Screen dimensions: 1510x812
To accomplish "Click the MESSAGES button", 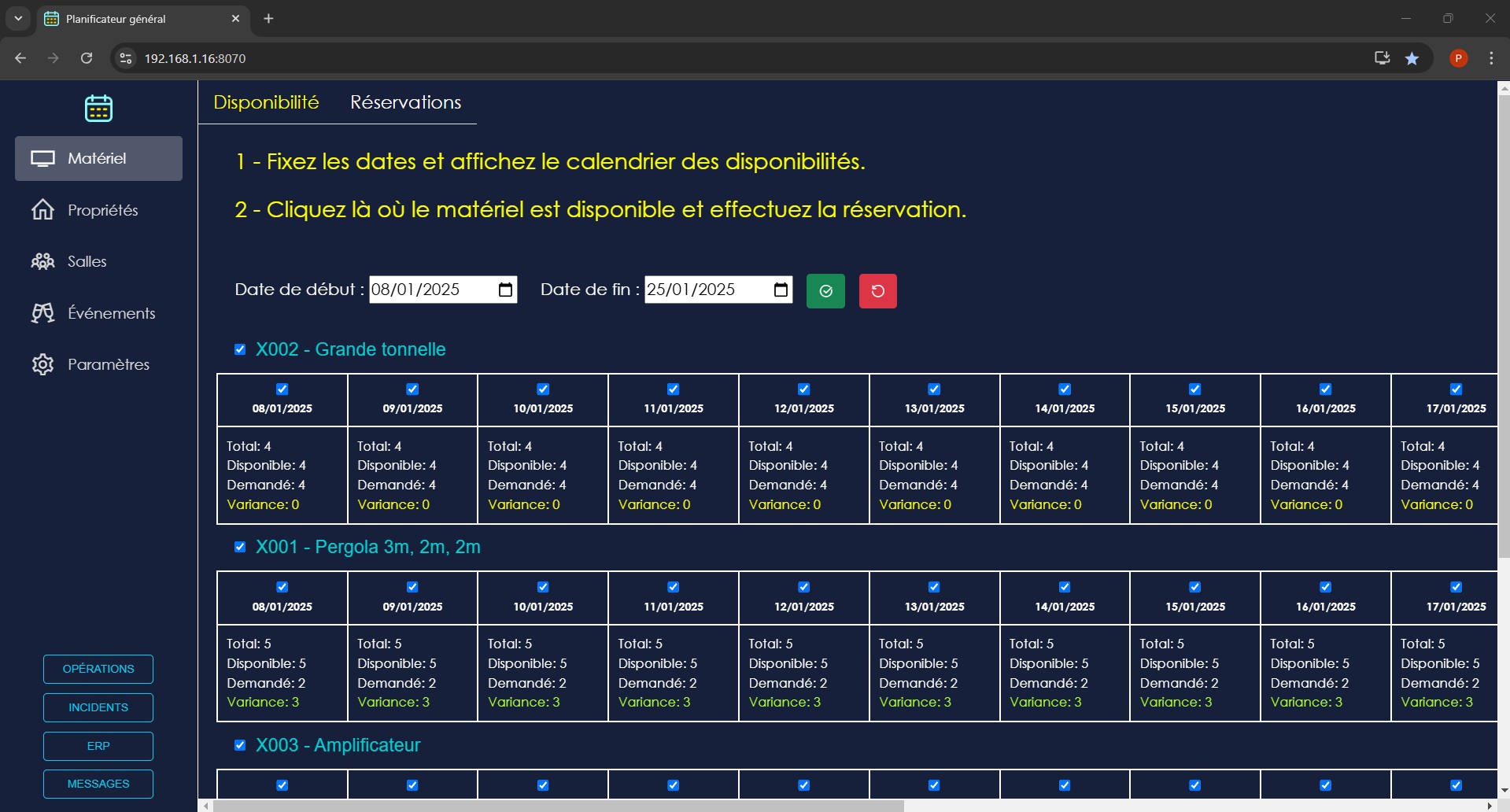I will (98, 784).
